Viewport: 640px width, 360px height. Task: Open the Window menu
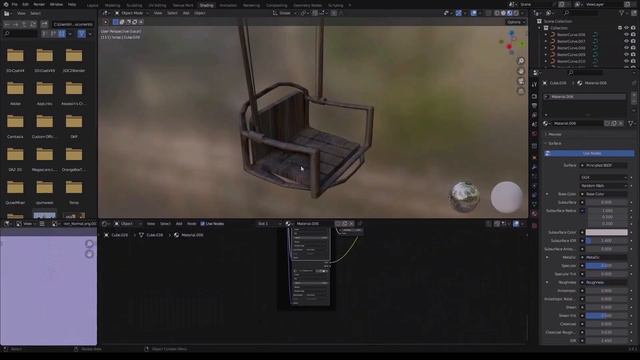pos(56,4)
